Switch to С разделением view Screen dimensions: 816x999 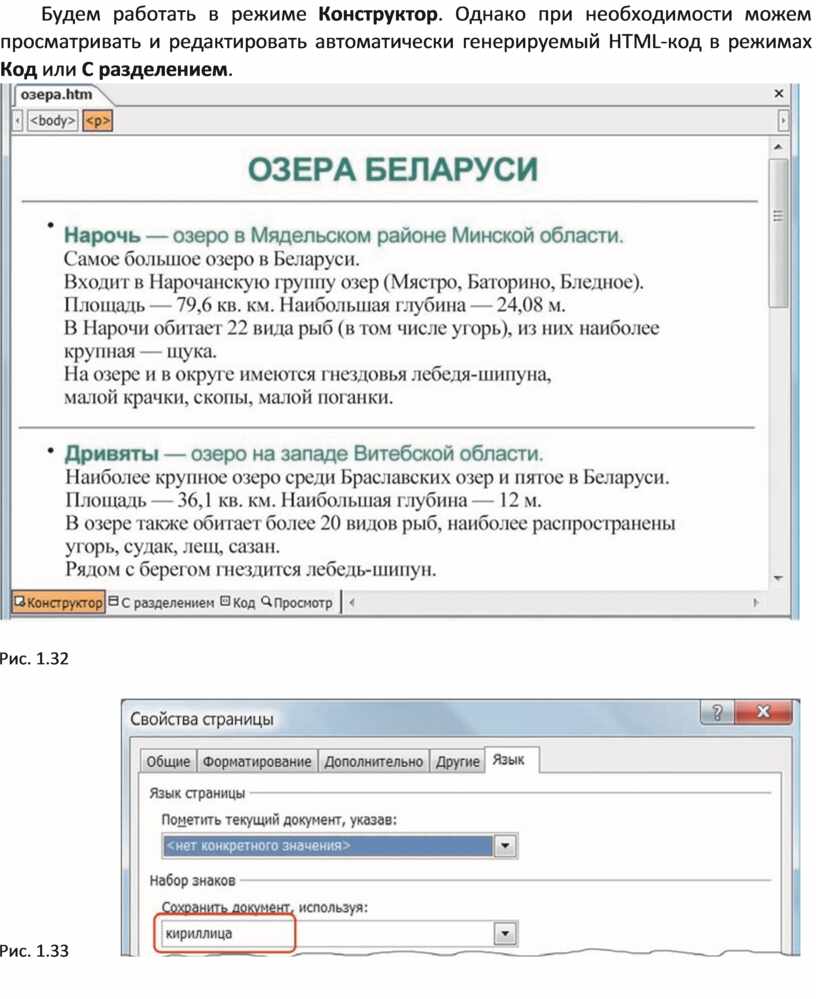[161, 602]
